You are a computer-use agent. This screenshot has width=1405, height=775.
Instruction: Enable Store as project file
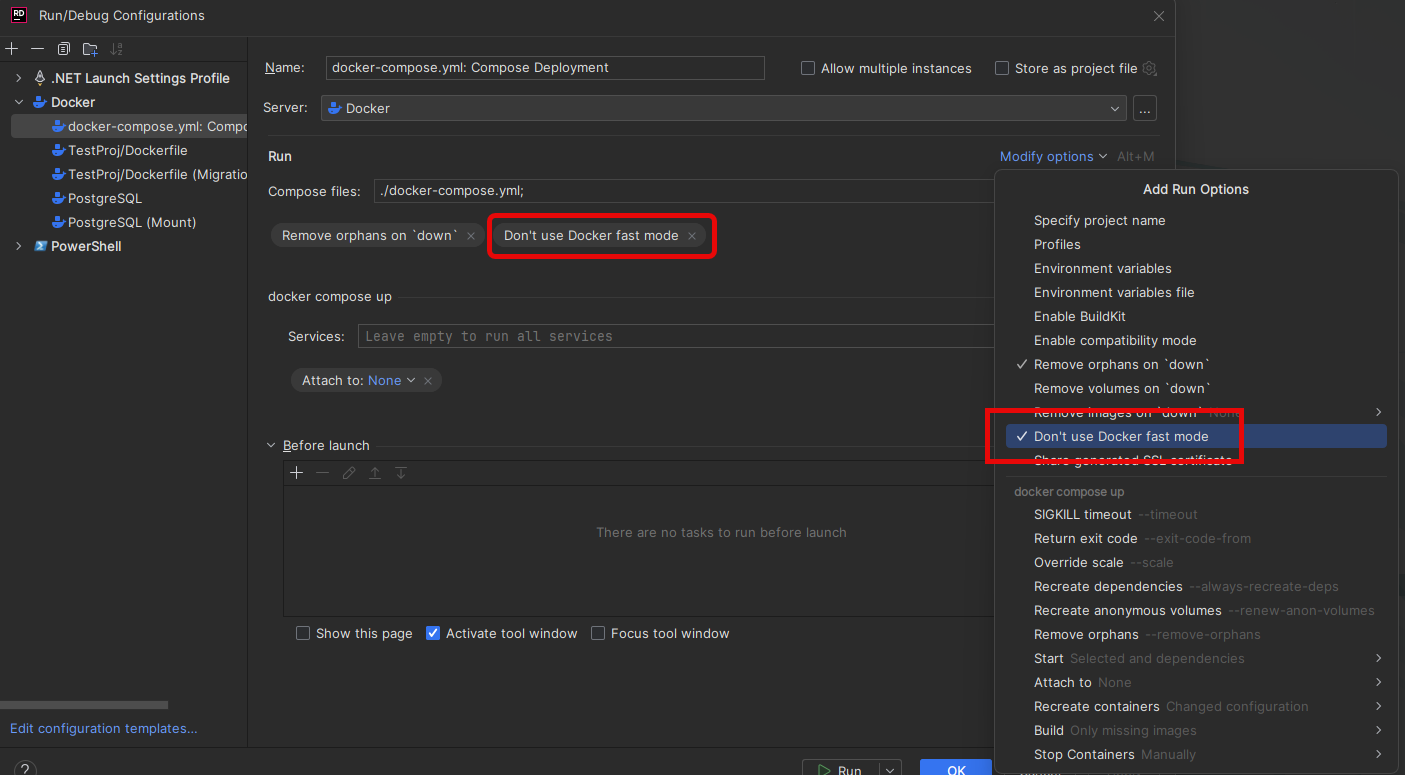1002,69
